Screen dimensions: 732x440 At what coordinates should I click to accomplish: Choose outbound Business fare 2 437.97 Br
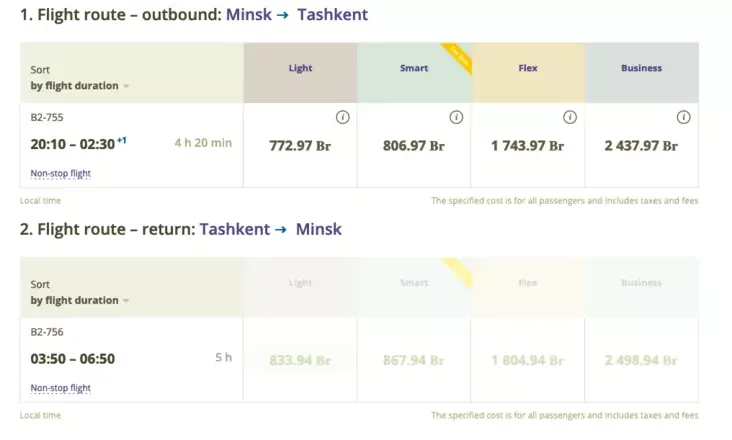(641, 146)
